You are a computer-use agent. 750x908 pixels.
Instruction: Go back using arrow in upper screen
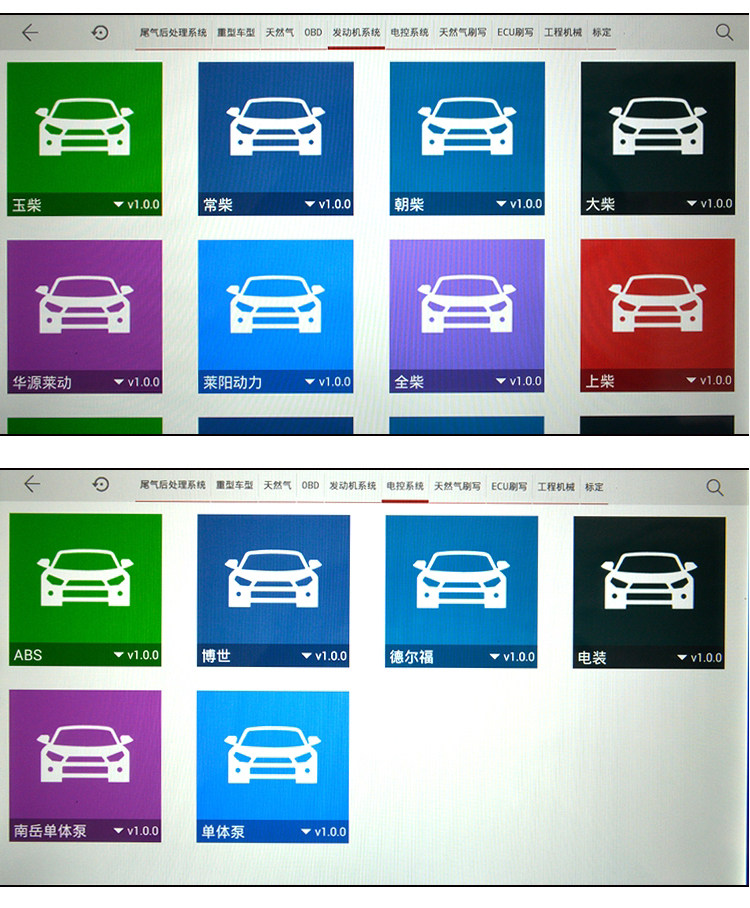[x=30, y=32]
